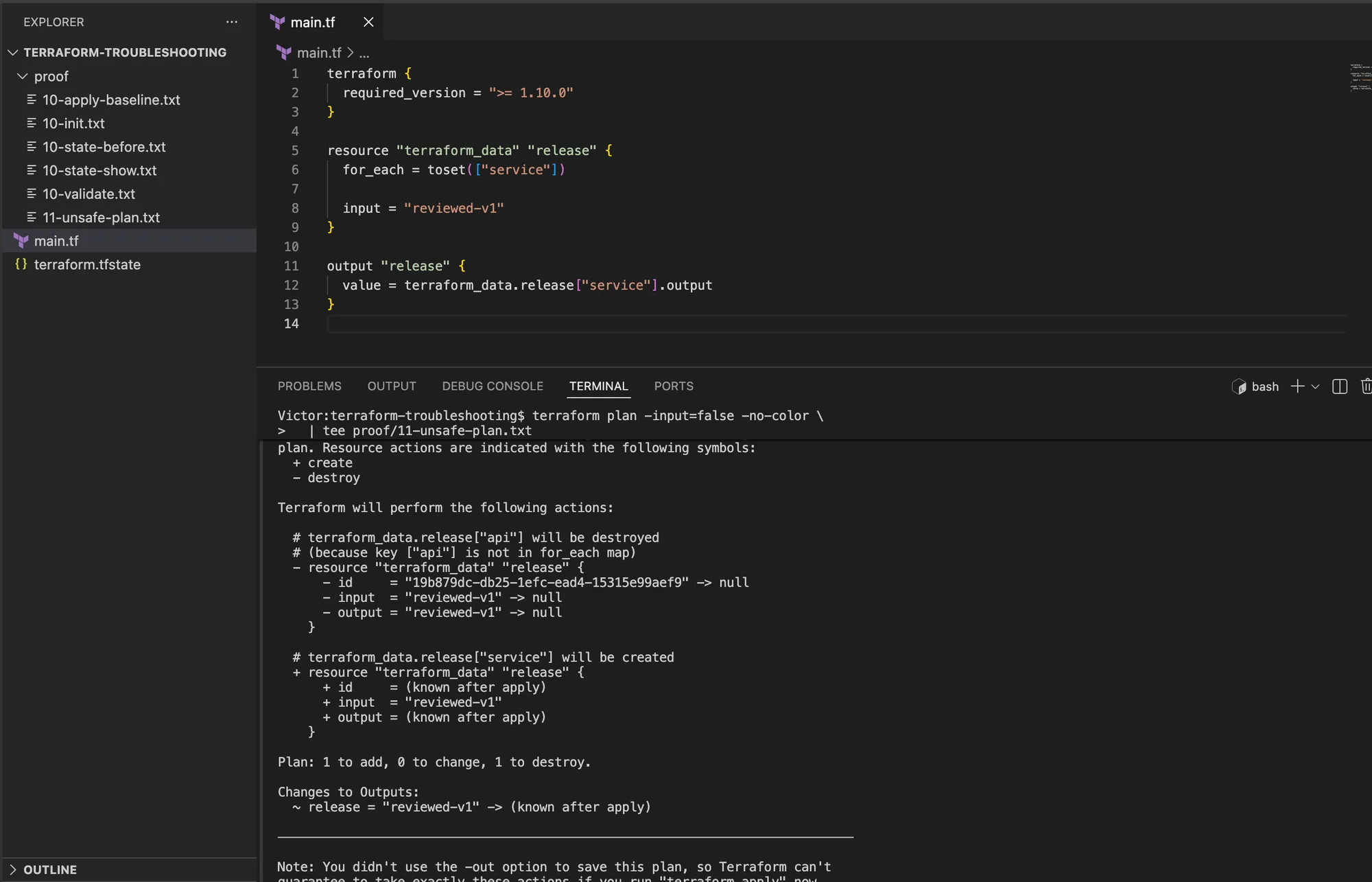Click the required_version text on line 2

404,93
